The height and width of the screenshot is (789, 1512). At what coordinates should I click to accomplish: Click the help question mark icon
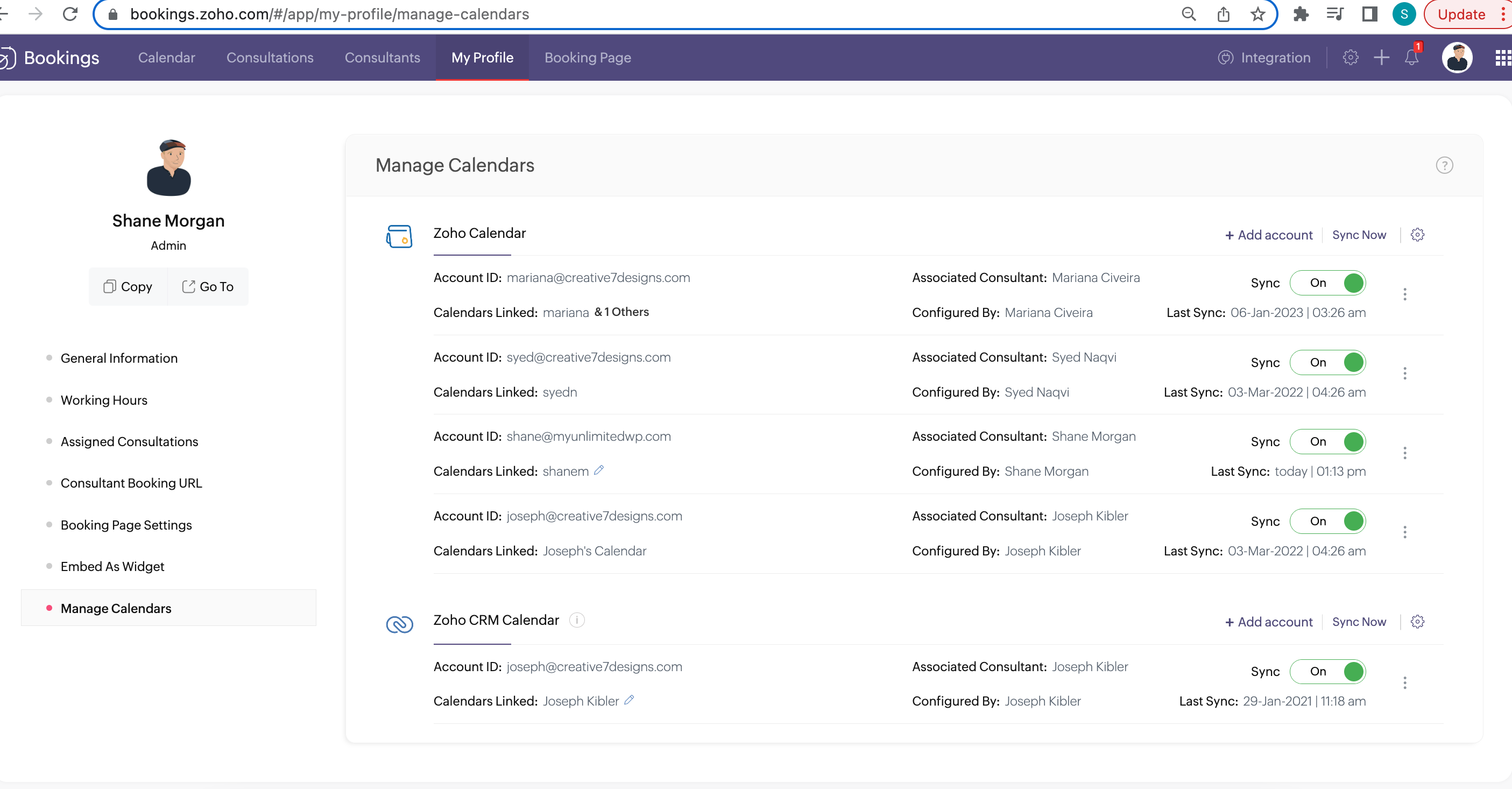click(x=1445, y=166)
